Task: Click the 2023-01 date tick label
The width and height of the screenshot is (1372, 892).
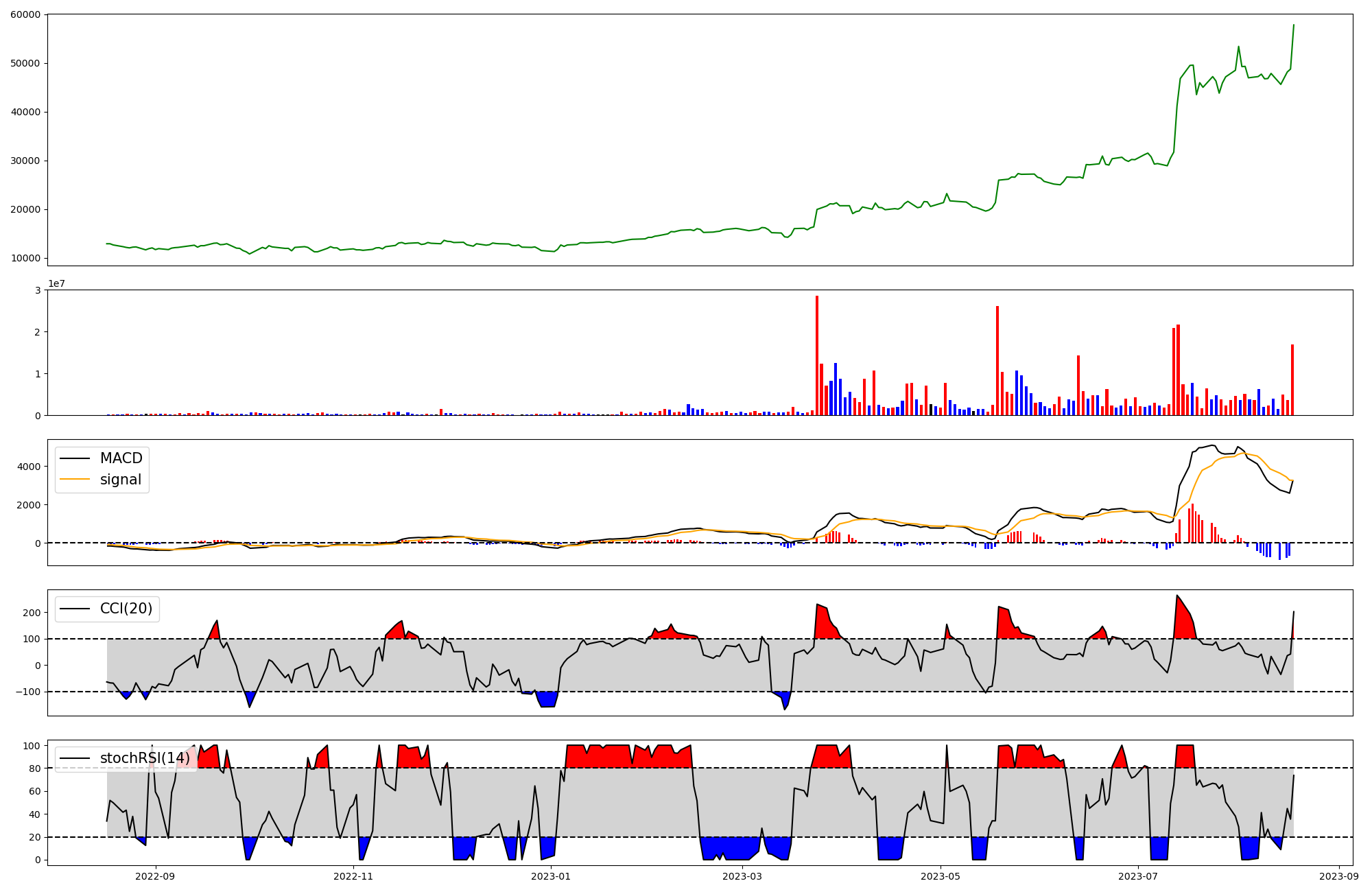Action: (x=551, y=876)
